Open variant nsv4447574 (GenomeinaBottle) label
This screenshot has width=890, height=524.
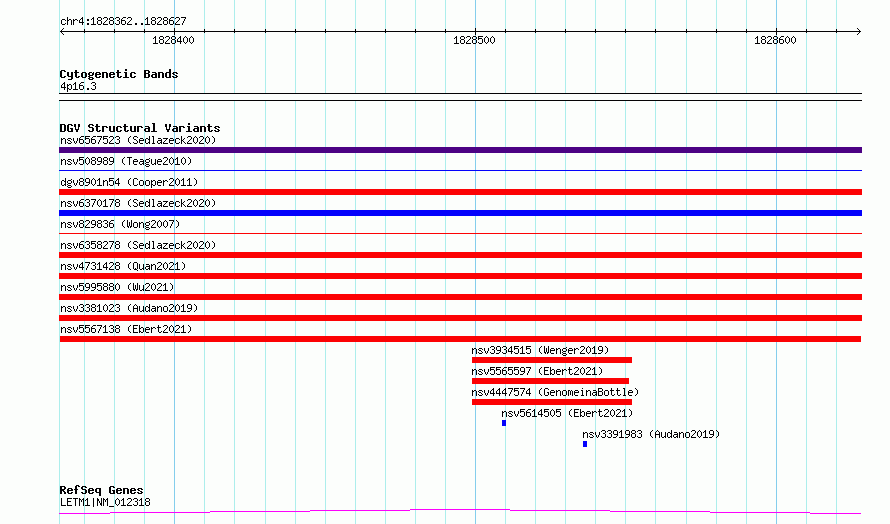555,392
